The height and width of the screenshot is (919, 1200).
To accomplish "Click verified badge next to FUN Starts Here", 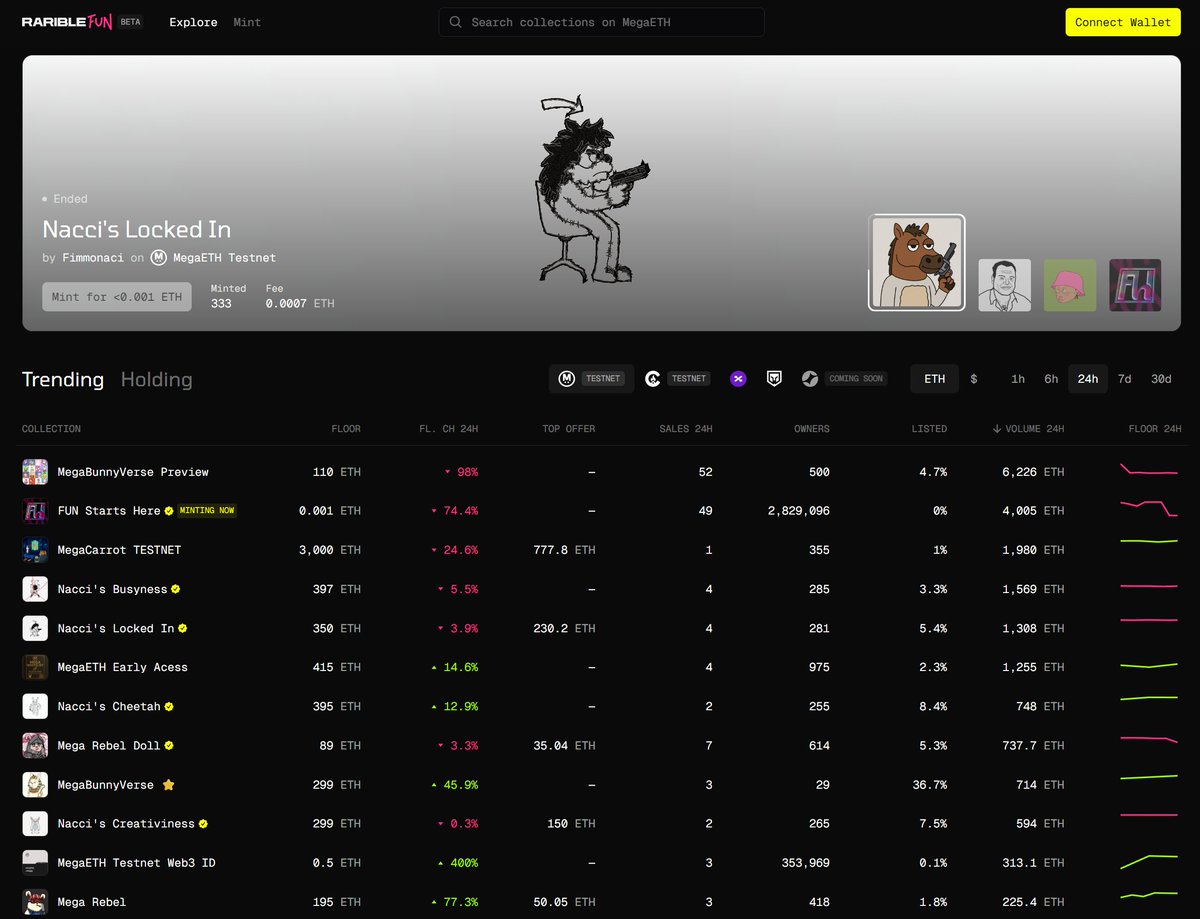I will [169, 511].
